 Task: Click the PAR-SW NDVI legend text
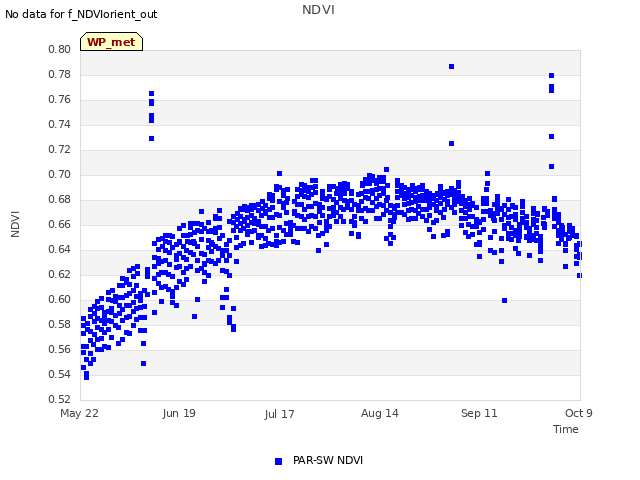328,460
